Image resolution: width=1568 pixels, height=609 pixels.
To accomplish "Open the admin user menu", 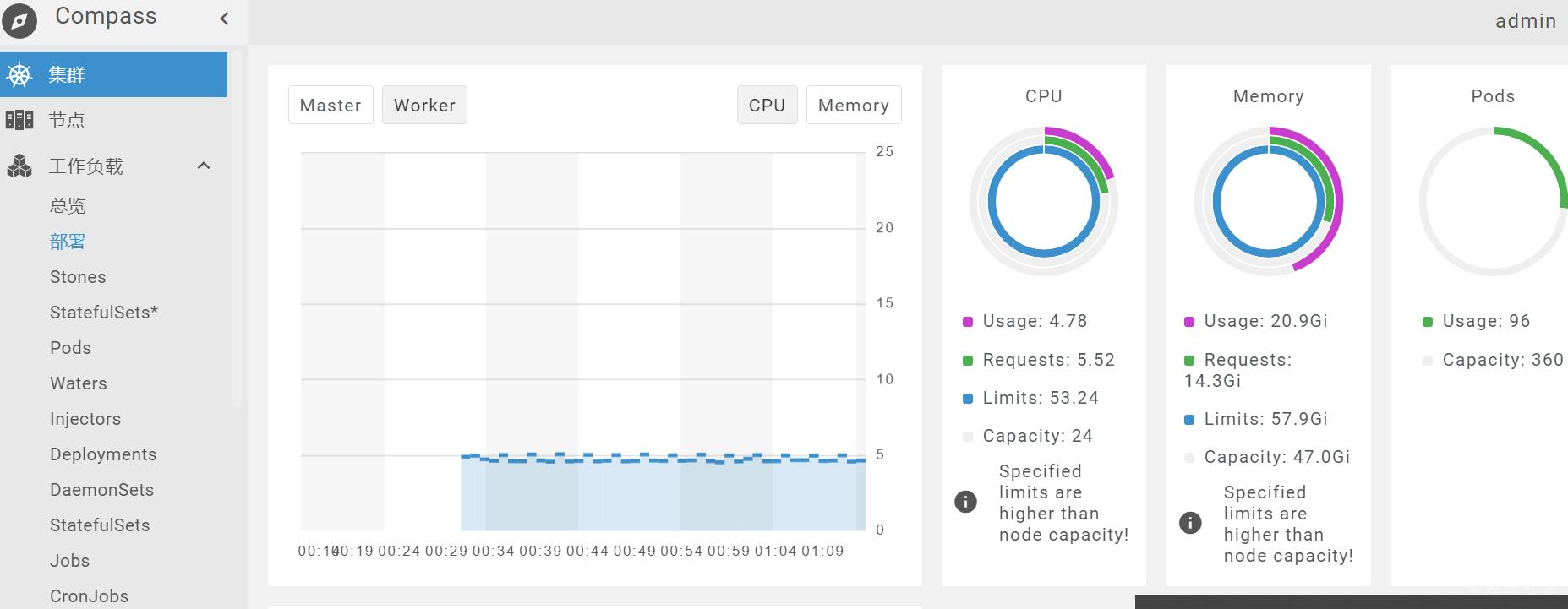I will (1525, 21).
